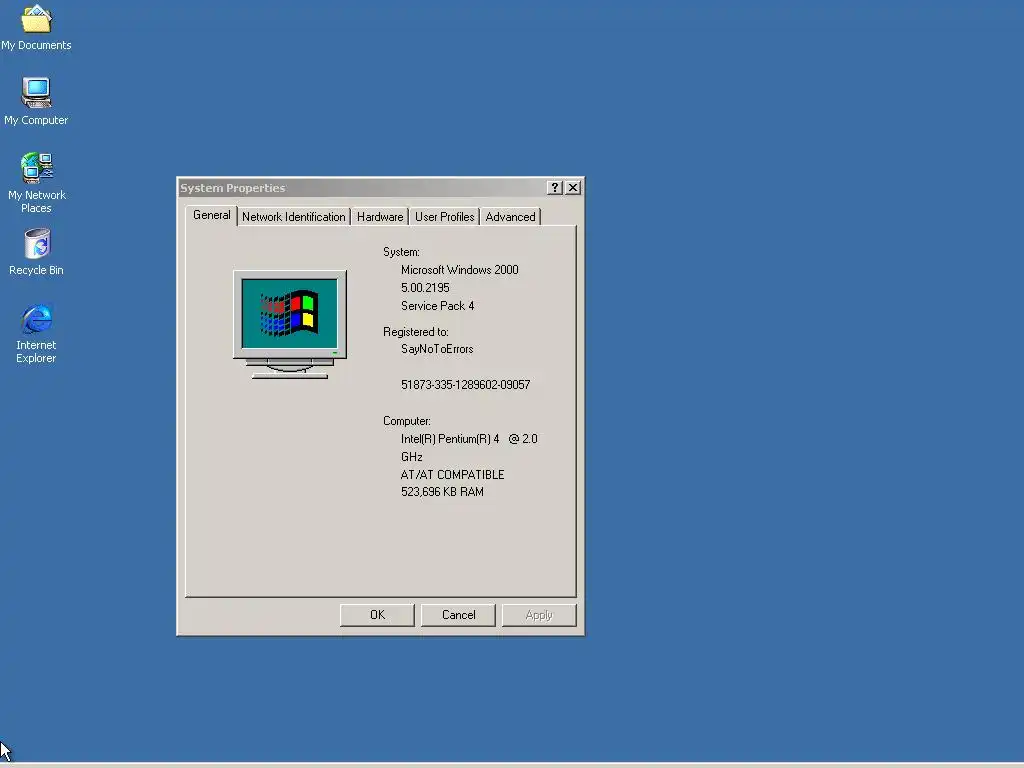Click the greyed Apply button
The image size is (1024, 768).
coord(539,615)
